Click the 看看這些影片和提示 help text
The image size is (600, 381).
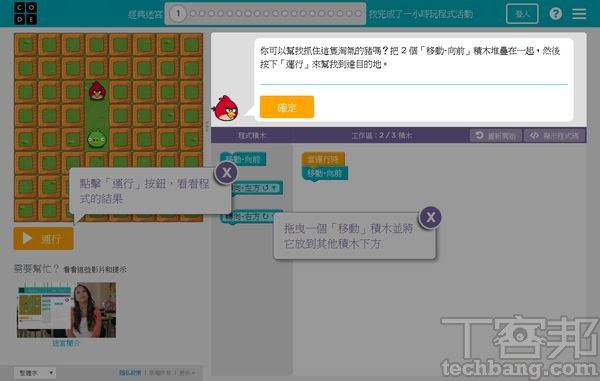(95, 270)
